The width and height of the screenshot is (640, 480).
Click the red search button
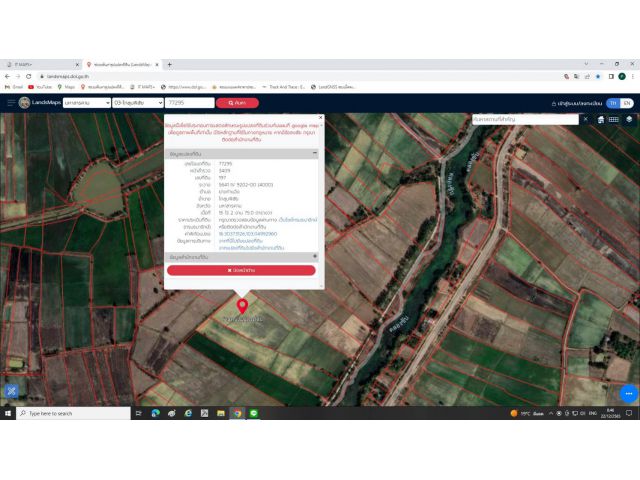[x=237, y=103]
